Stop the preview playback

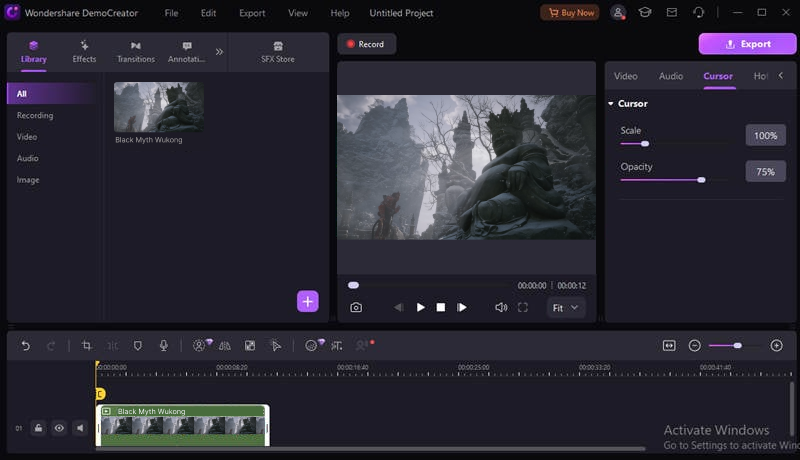[441, 308]
